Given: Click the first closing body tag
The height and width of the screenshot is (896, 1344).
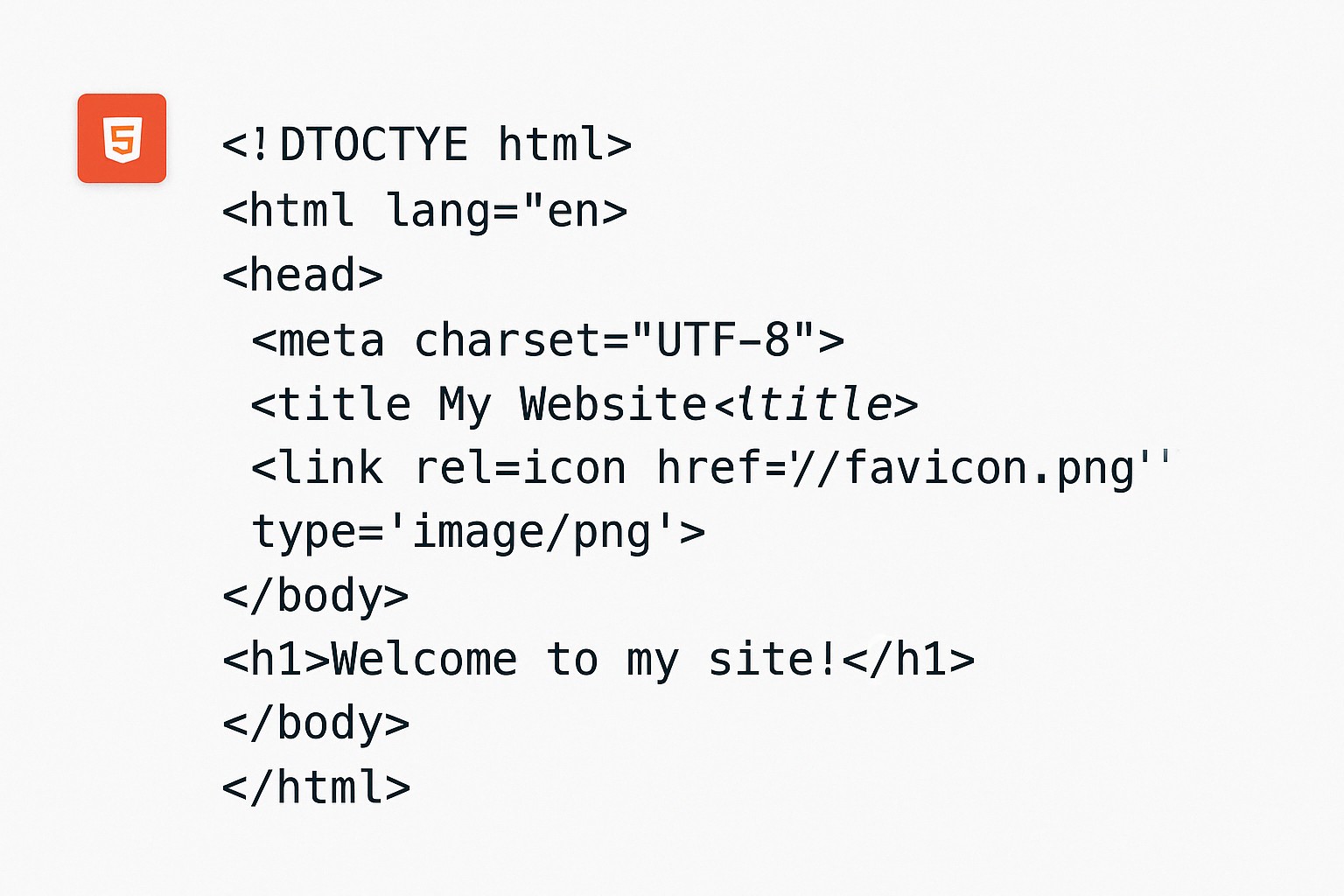Looking at the screenshot, I should click(x=316, y=597).
